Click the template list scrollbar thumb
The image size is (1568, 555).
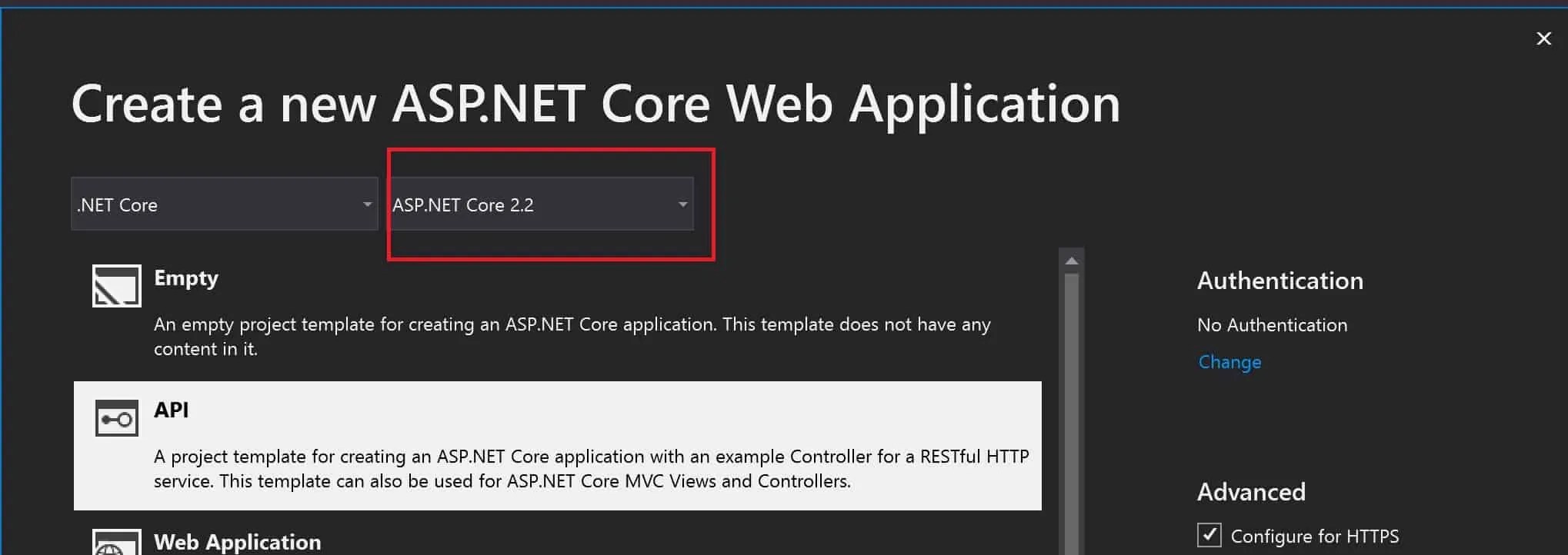[x=1071, y=414]
